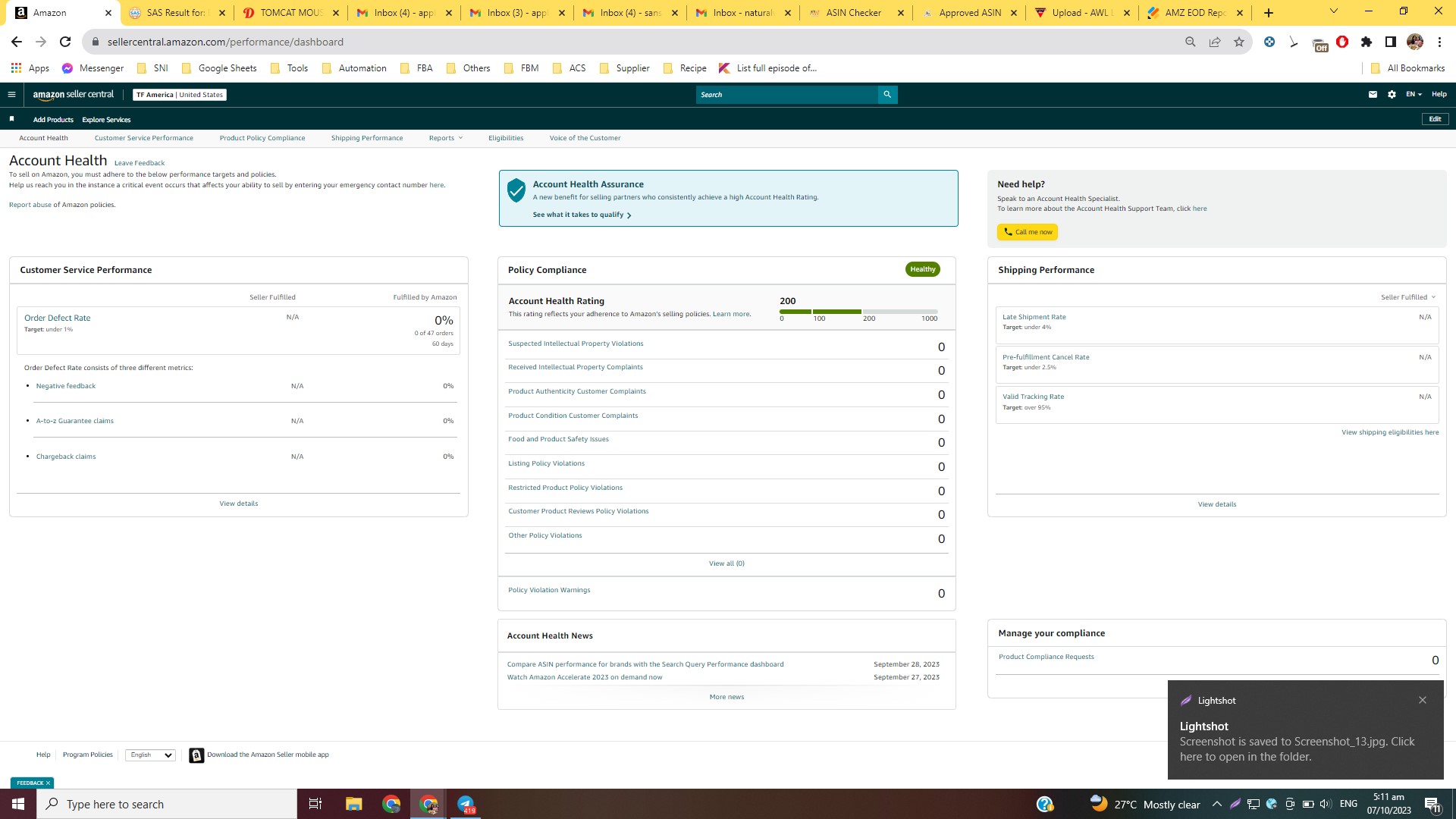1456x819 pixels.
Task: Open File Explorer from the taskbar
Action: [x=353, y=804]
